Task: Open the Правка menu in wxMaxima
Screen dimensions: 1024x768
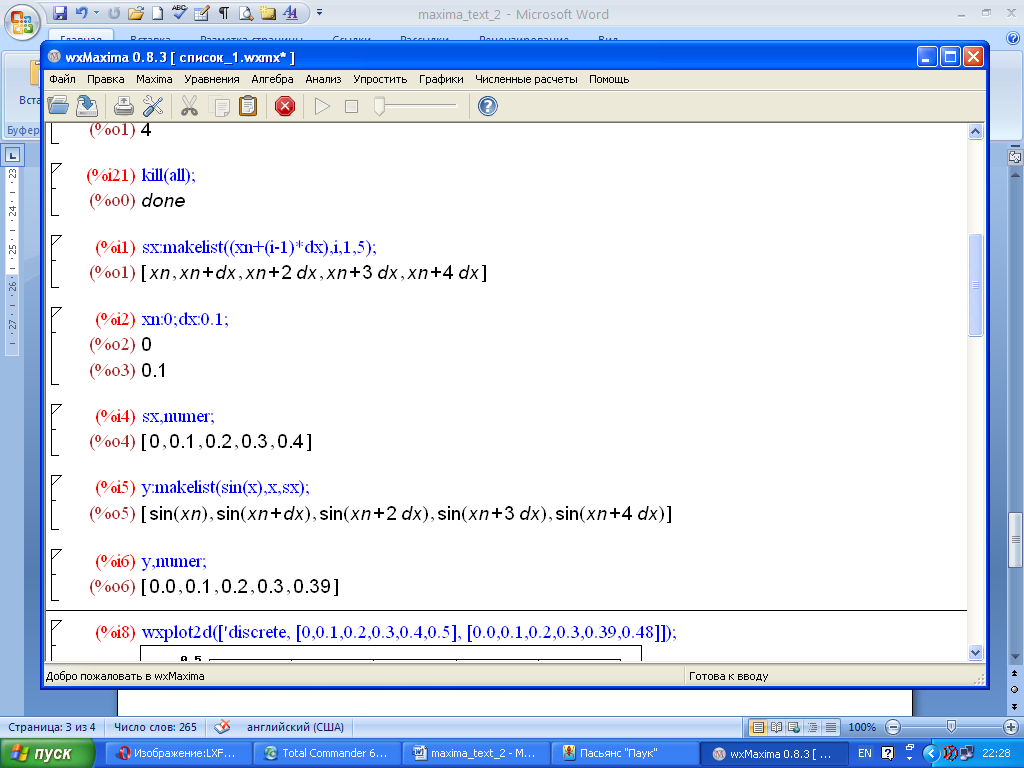Action: 106,79
